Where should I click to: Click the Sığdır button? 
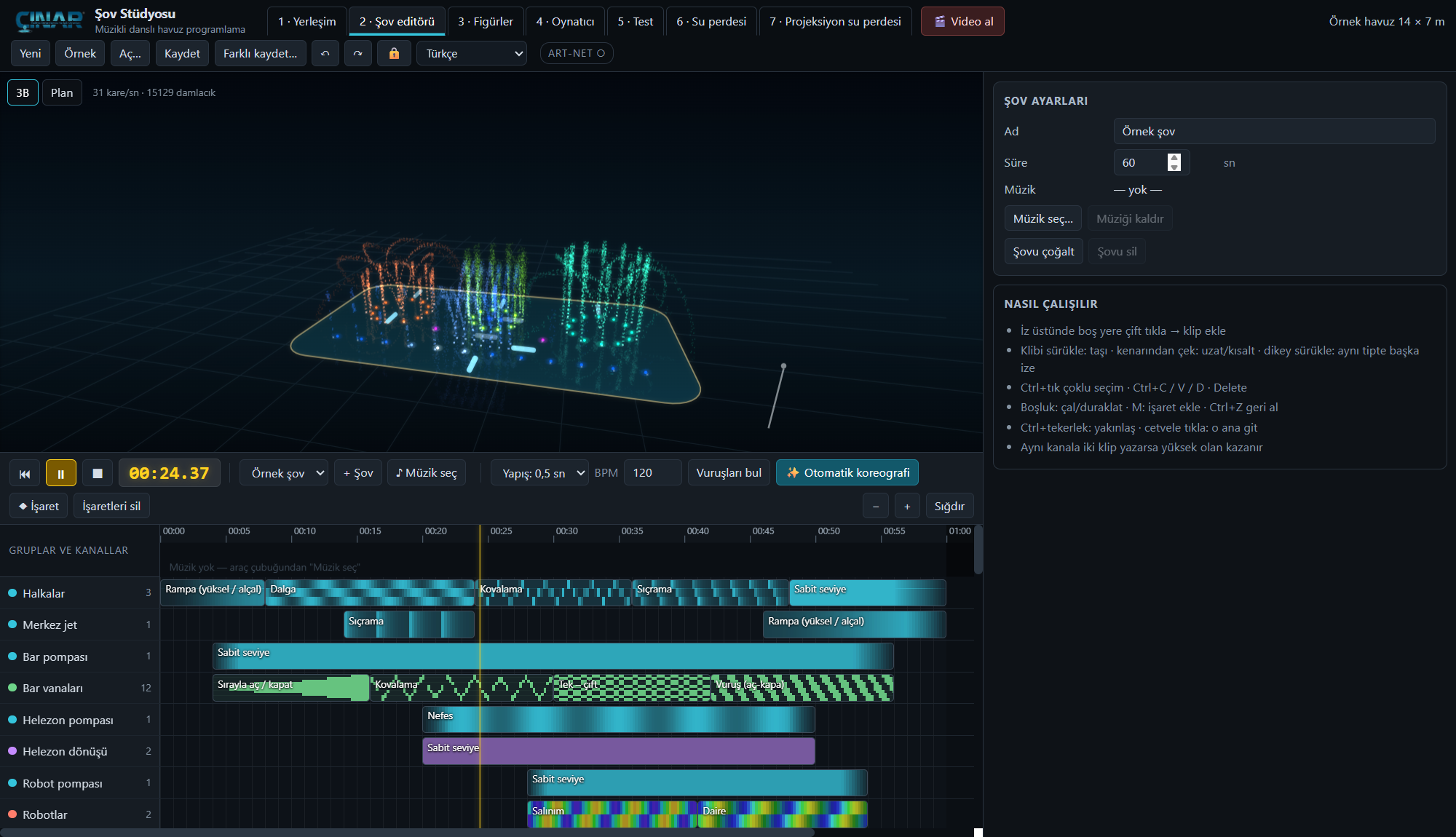[949, 506]
